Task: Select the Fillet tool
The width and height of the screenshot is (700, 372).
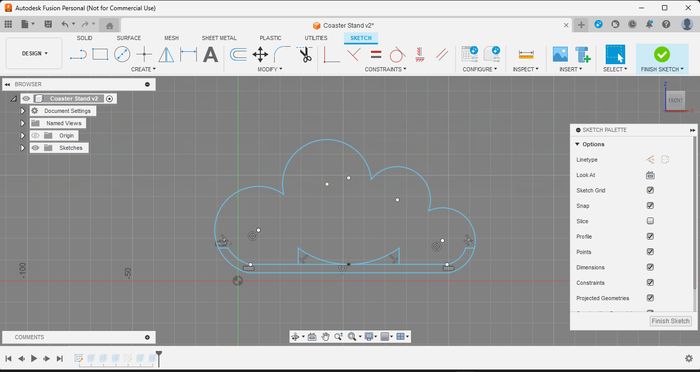Action: (x=282, y=54)
